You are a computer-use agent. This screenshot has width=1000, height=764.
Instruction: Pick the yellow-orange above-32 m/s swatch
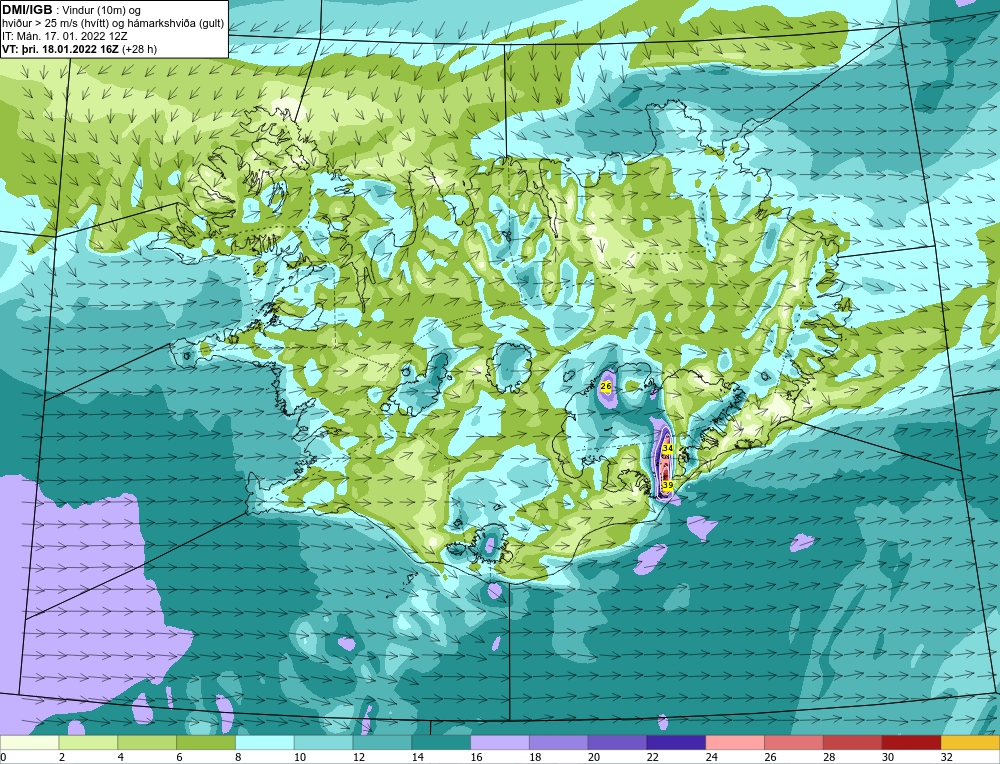coord(971,742)
